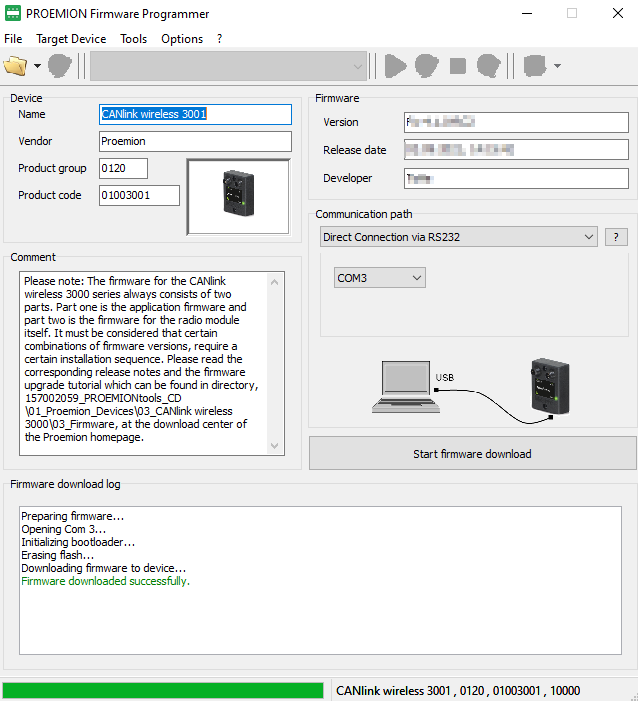The image size is (638, 701).
Task: Expand the COM3 port dropdown
Action: (380, 277)
